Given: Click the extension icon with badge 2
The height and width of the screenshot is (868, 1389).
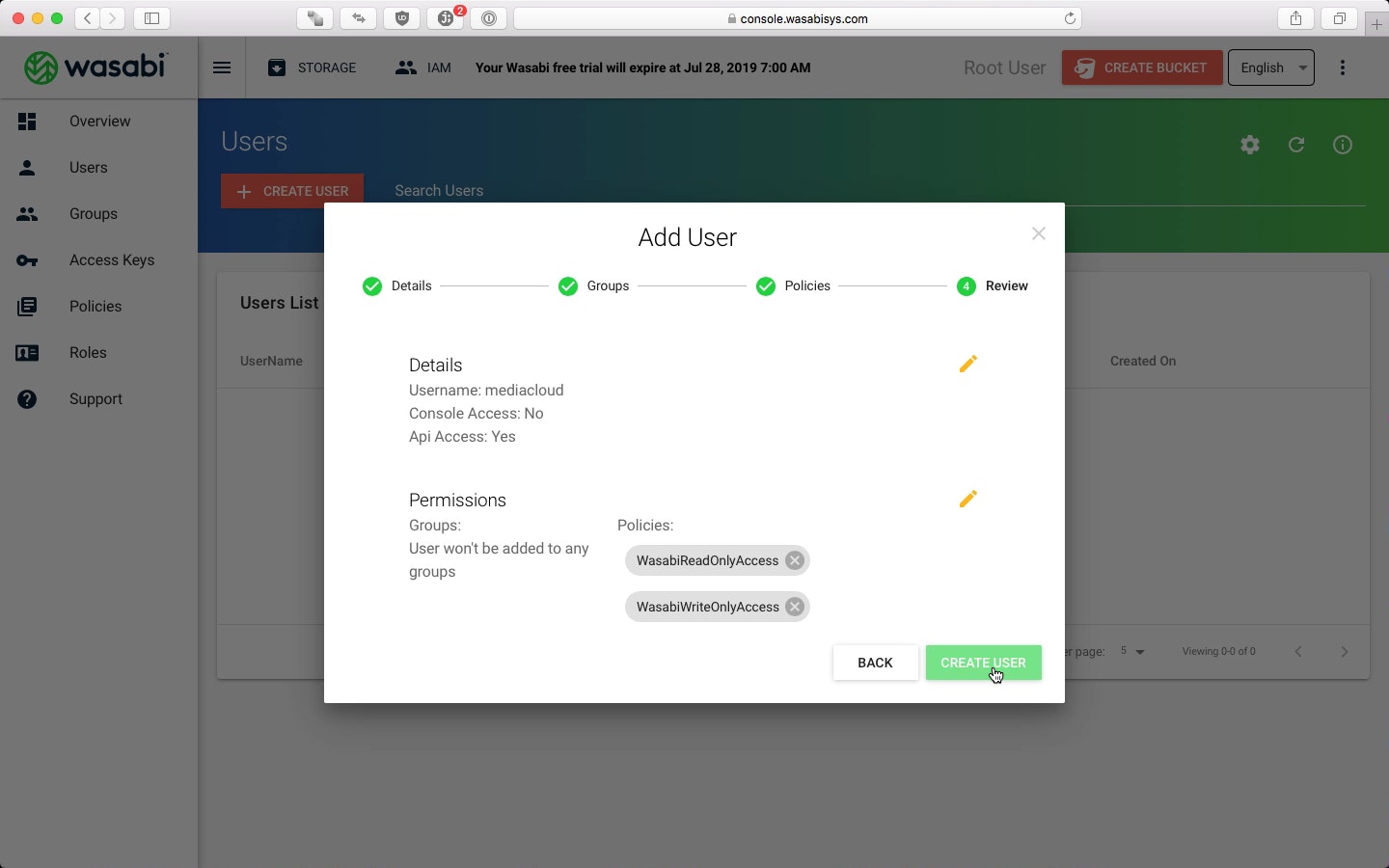Looking at the screenshot, I should click(x=447, y=18).
